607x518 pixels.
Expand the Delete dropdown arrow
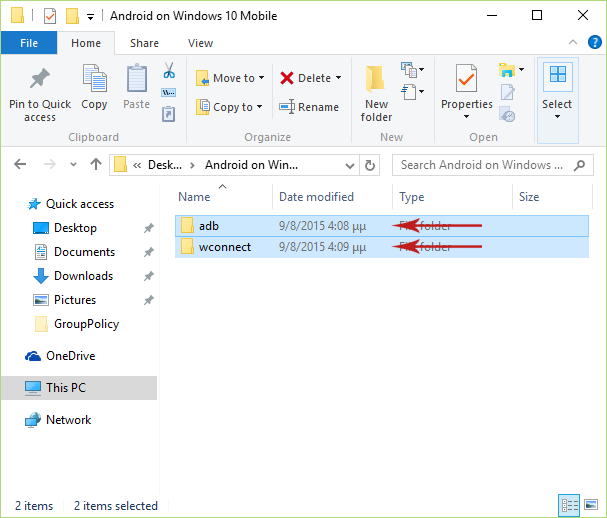pos(339,78)
